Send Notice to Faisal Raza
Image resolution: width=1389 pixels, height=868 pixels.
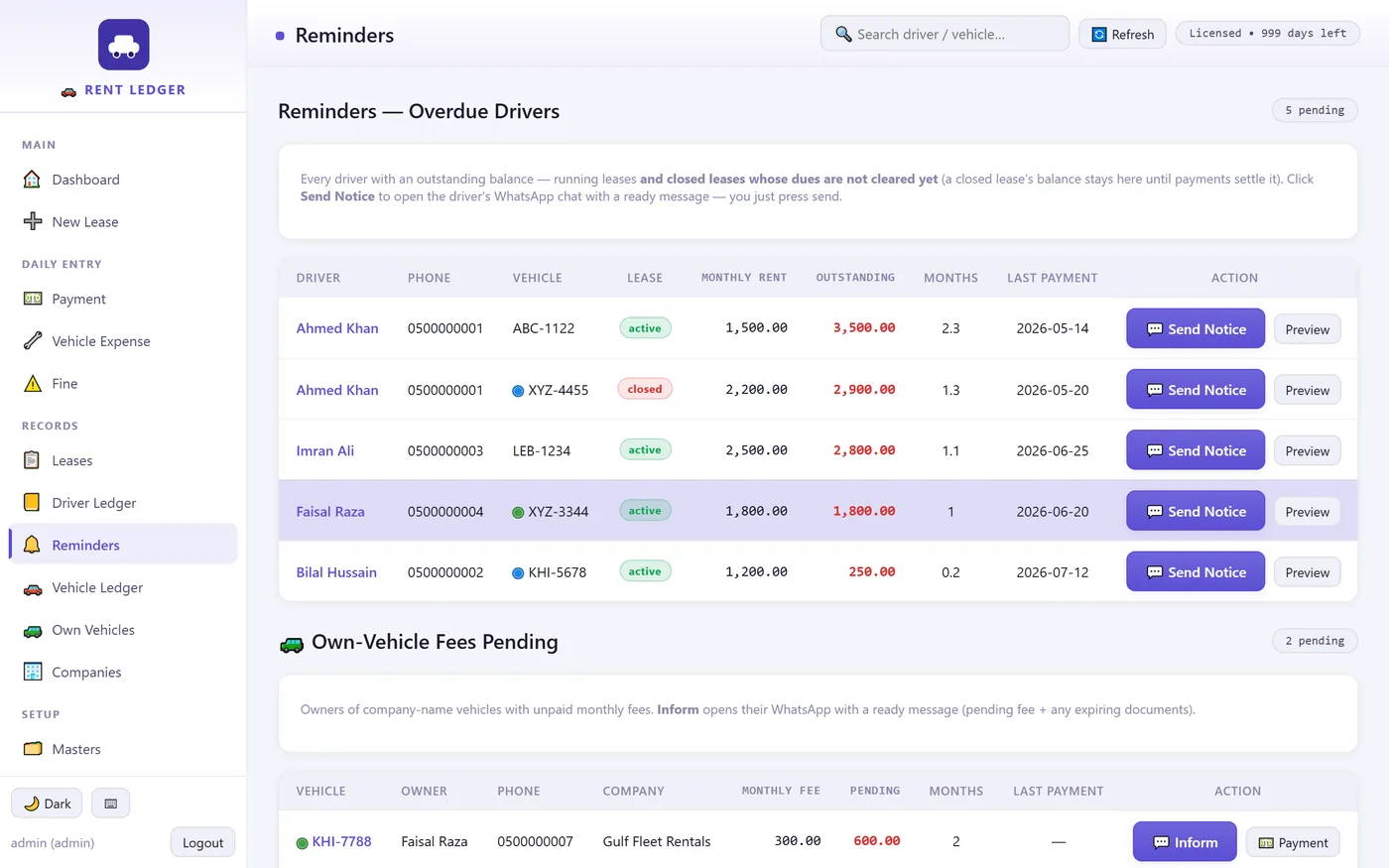click(x=1196, y=511)
